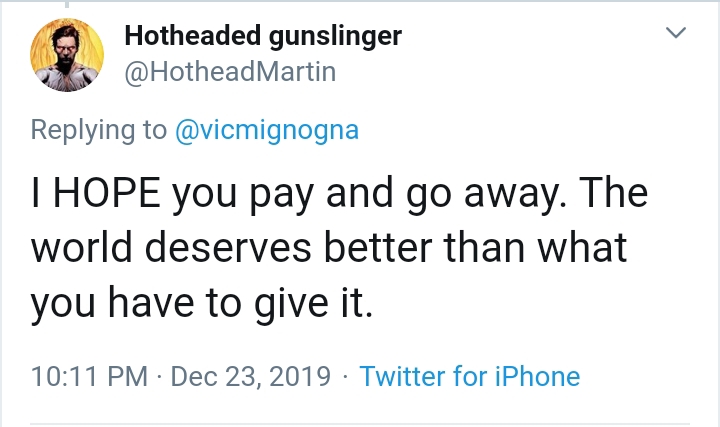Click the word HOPE in the tweet
This screenshot has height=427, width=720.
tap(107, 193)
